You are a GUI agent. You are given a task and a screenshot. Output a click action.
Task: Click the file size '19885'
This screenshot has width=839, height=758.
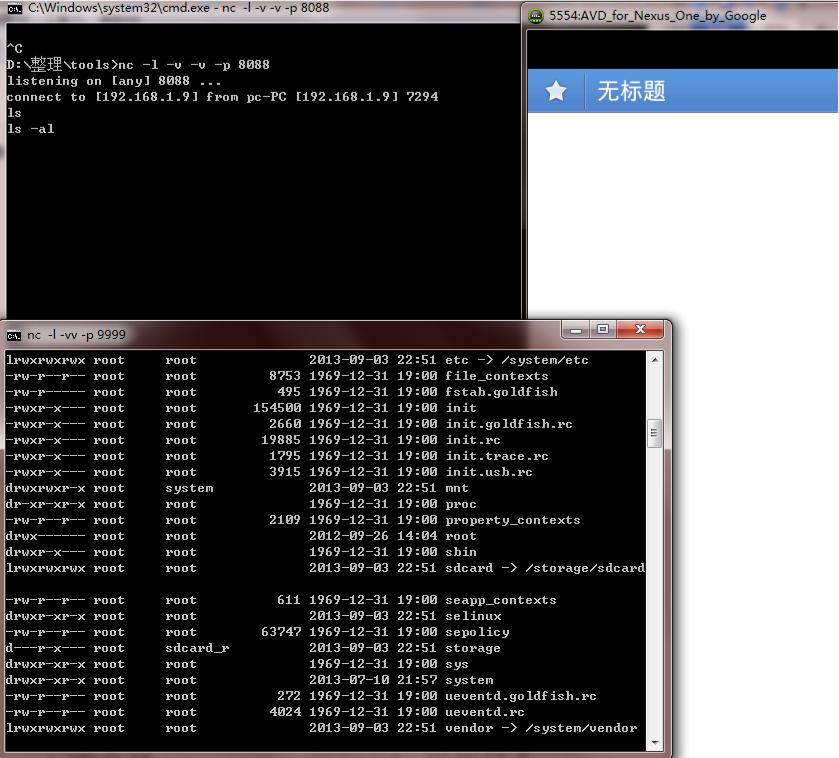coord(281,440)
